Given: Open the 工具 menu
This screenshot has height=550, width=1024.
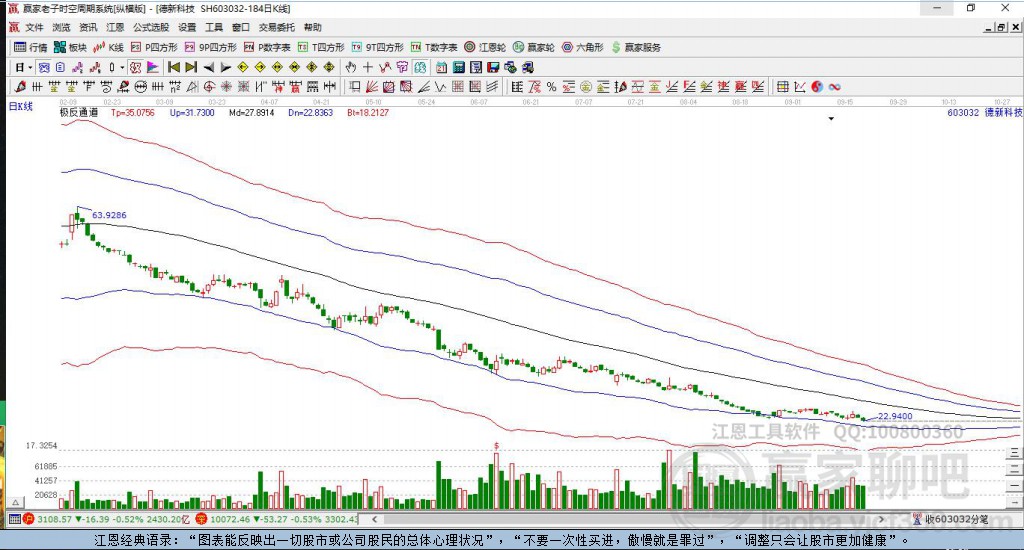Looking at the screenshot, I should pos(214,27).
